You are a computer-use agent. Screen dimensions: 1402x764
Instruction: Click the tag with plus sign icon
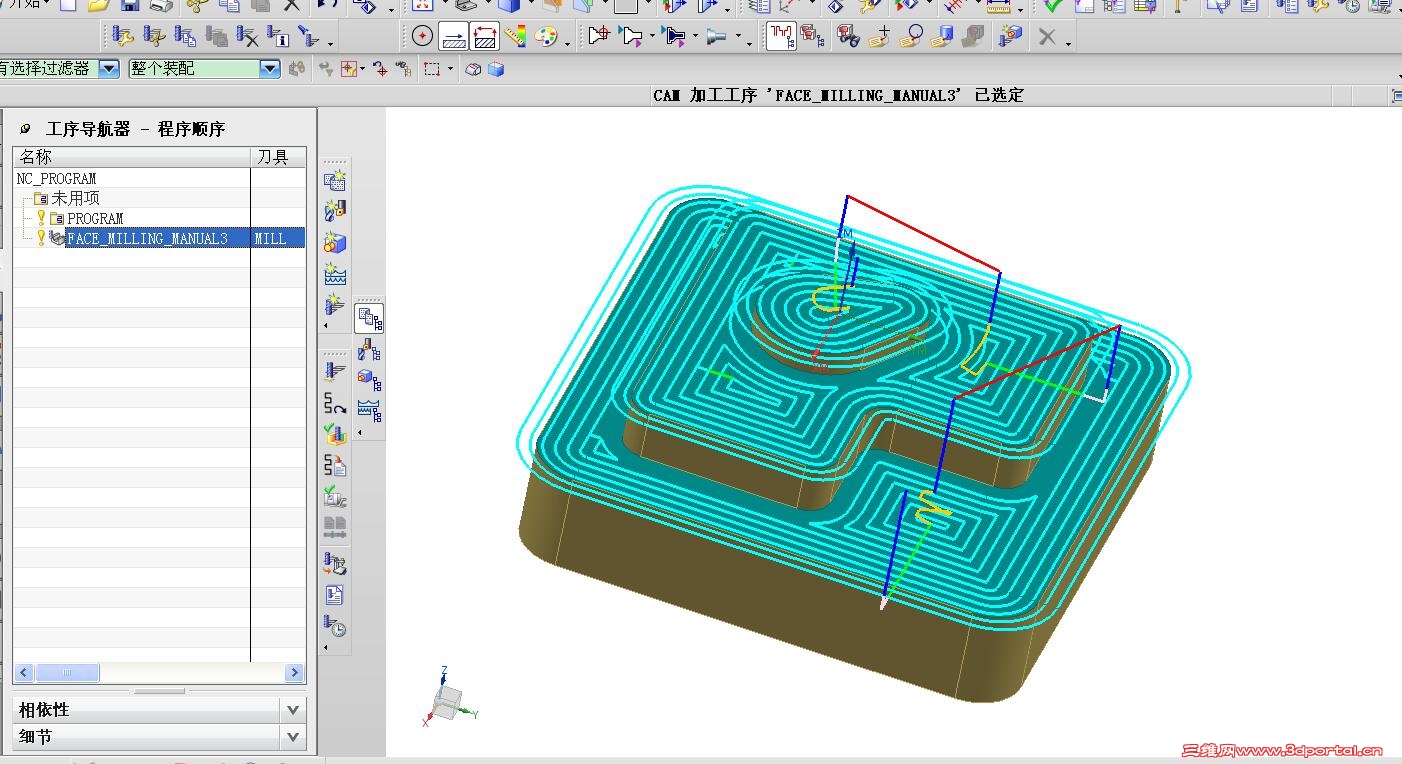pos(879,37)
